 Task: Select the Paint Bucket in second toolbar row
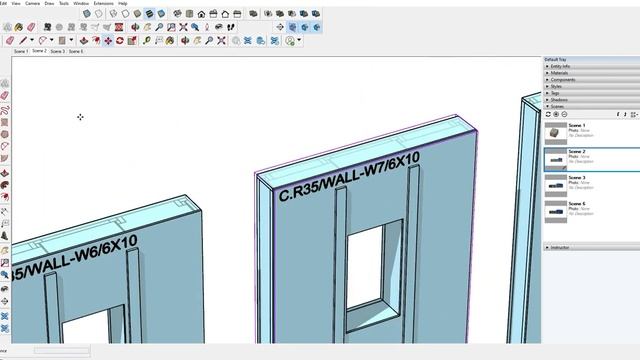[x=19, y=27]
